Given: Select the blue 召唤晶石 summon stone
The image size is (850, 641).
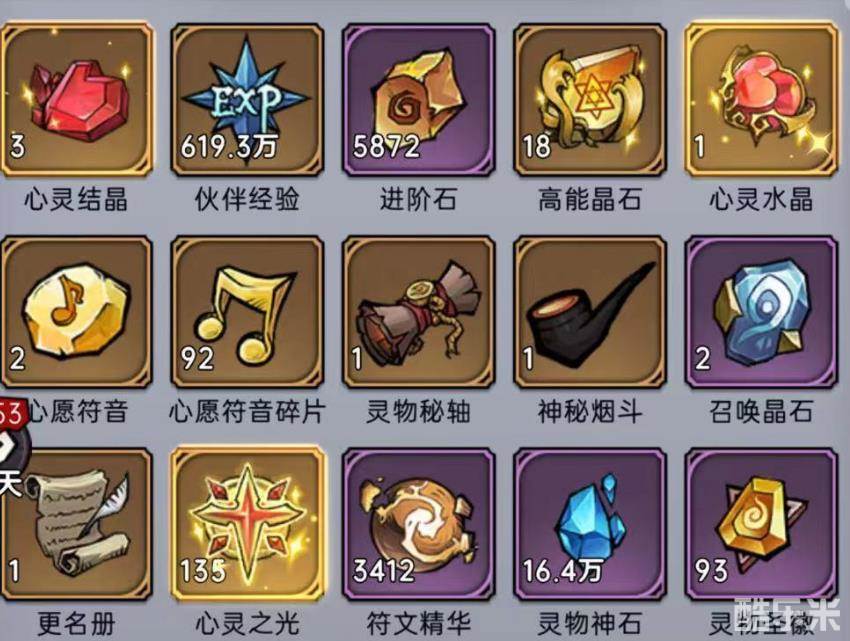Looking at the screenshot, I should pos(762,312).
